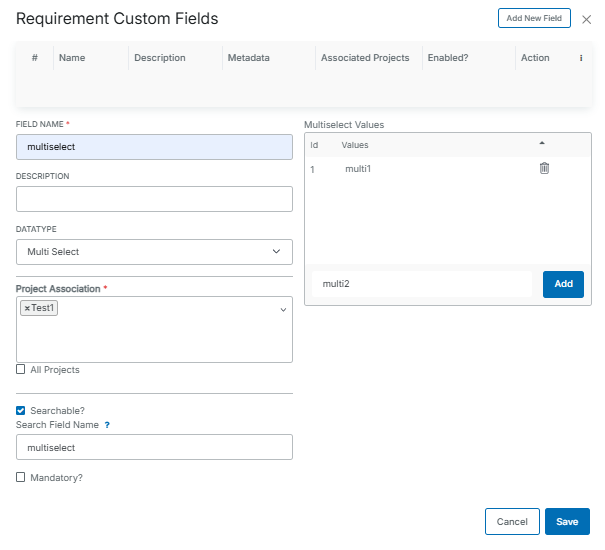
Task: Open the Datatype dropdown
Action: click(x=154, y=252)
